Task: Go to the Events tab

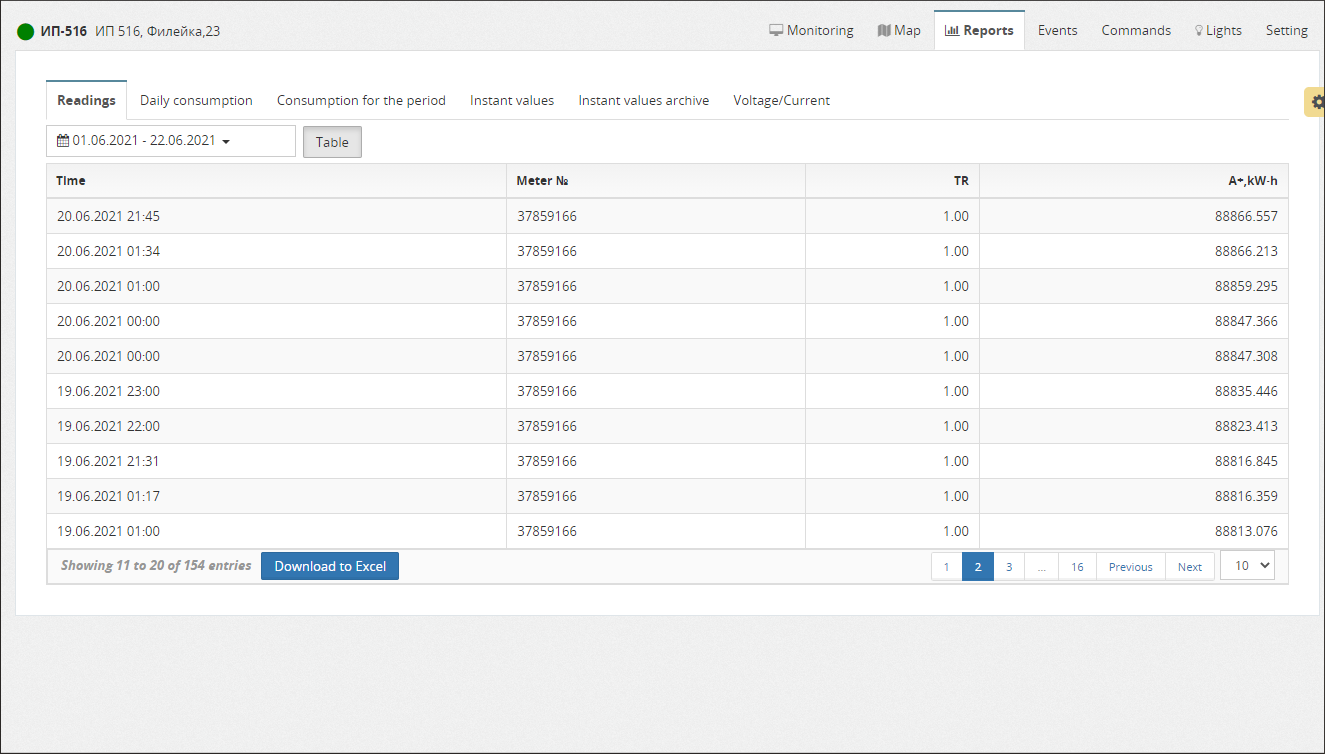Action: [x=1057, y=30]
